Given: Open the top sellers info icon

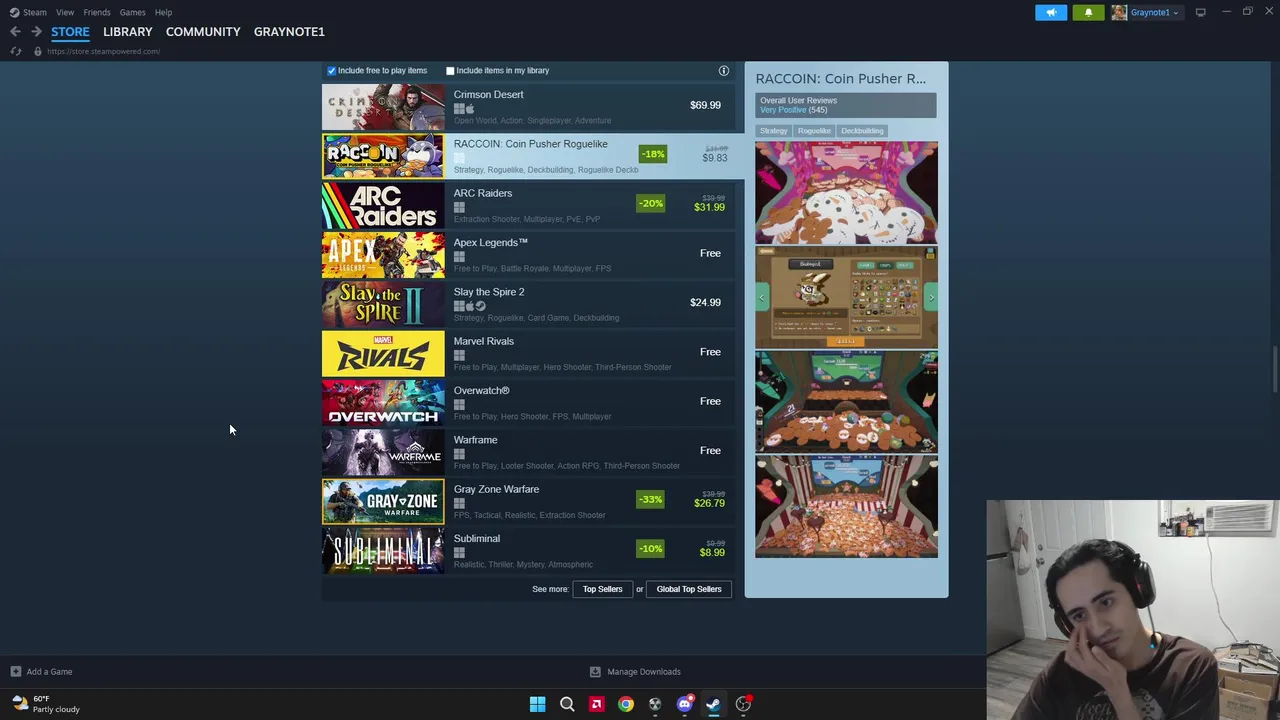Looking at the screenshot, I should pos(724,71).
